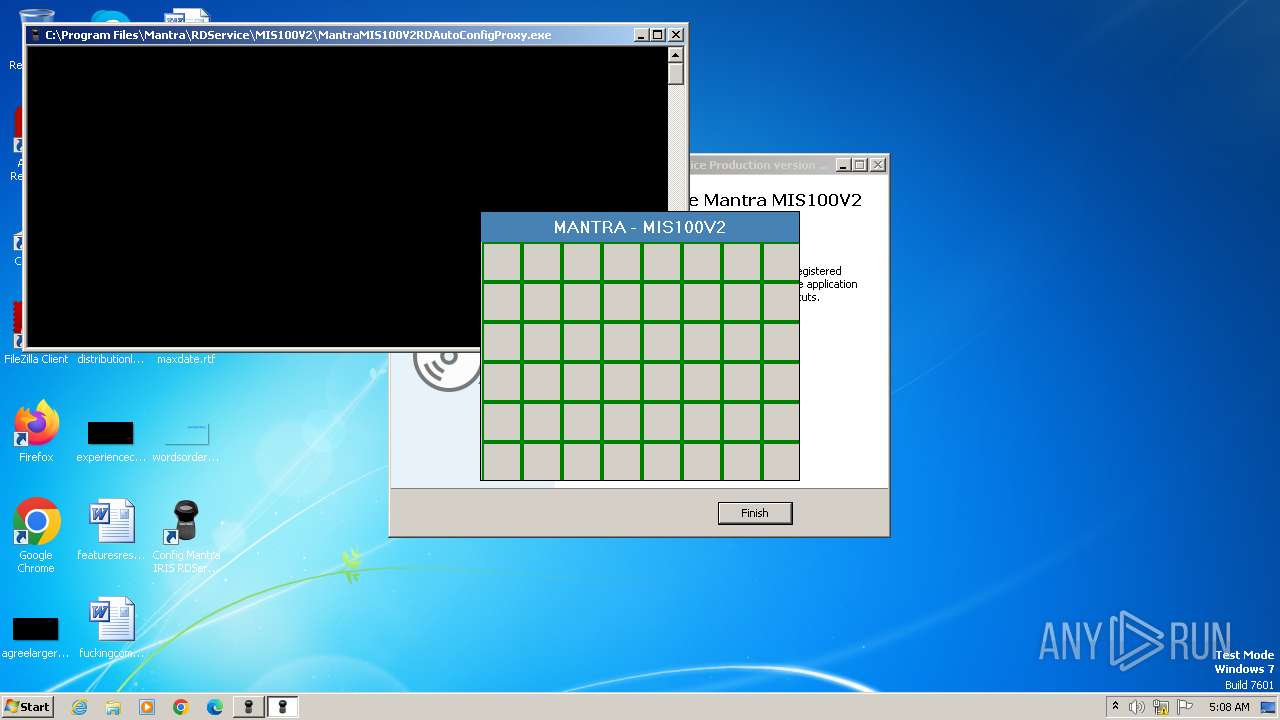The height and width of the screenshot is (720, 1280).
Task: Close the Production version installer window
Action: click(877, 165)
